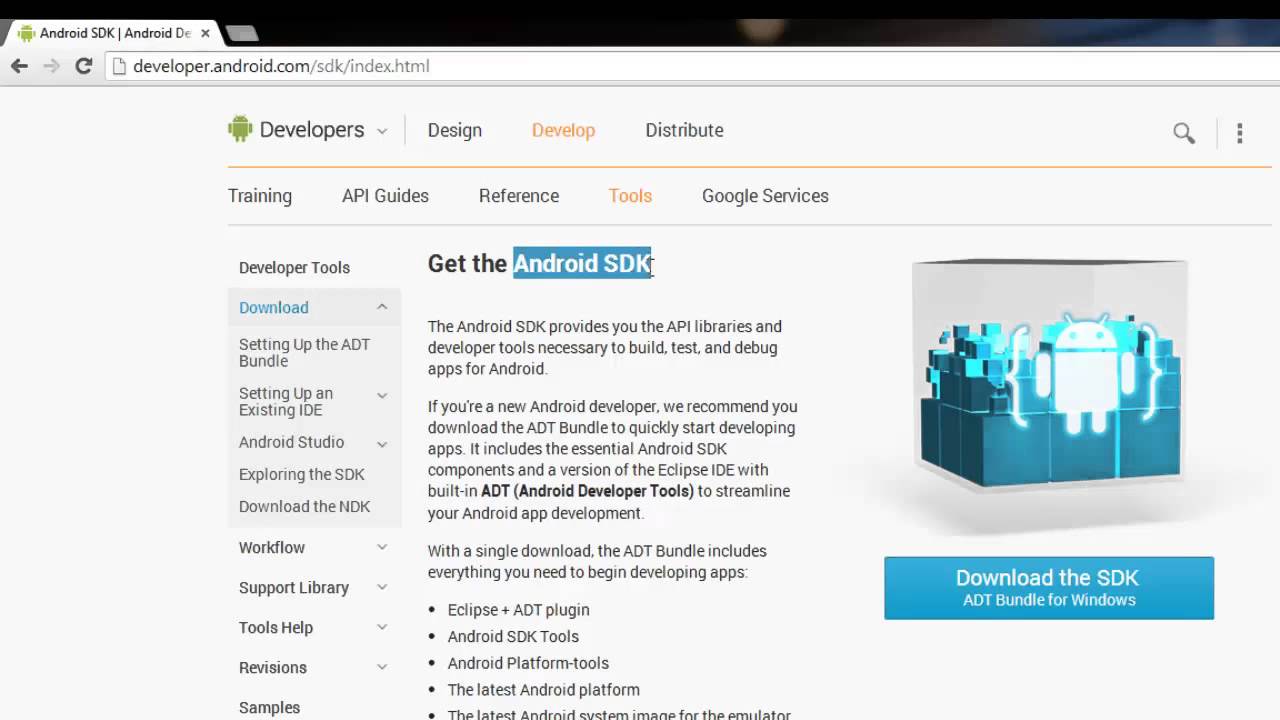1280x720 pixels.
Task: Open a new browser tab
Action: coord(242,33)
